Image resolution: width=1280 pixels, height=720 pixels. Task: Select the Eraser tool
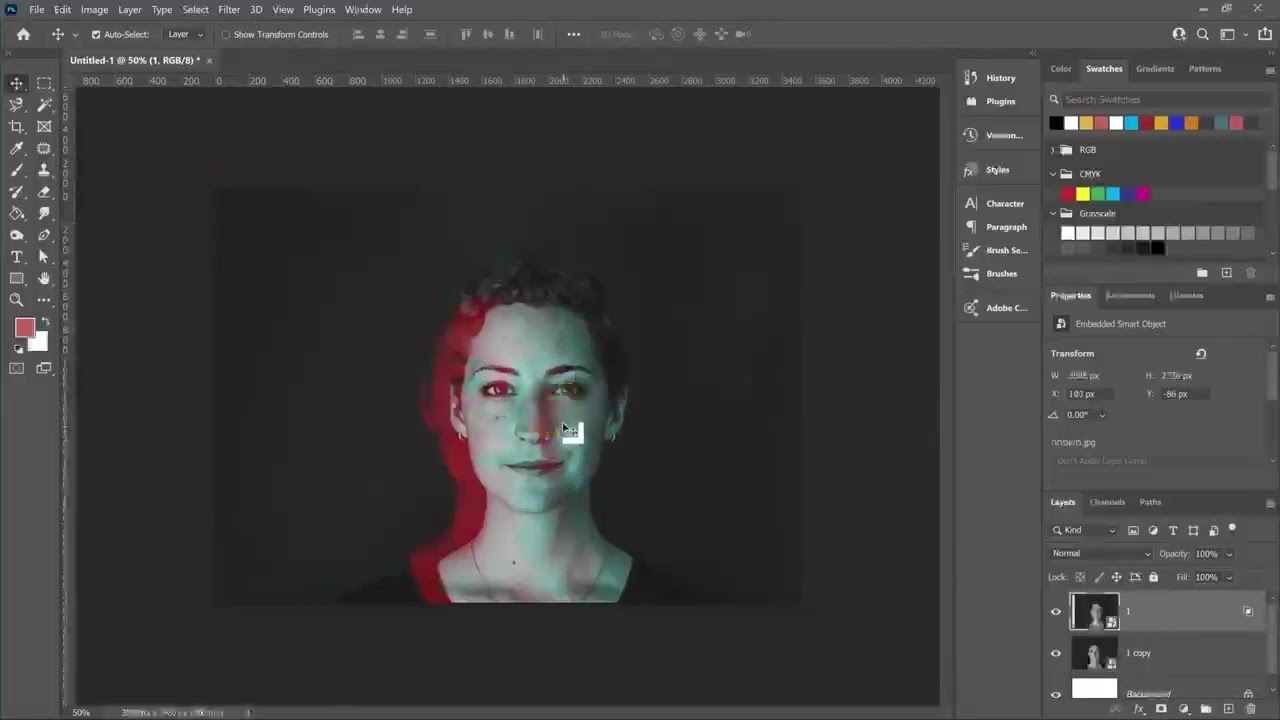point(44,192)
